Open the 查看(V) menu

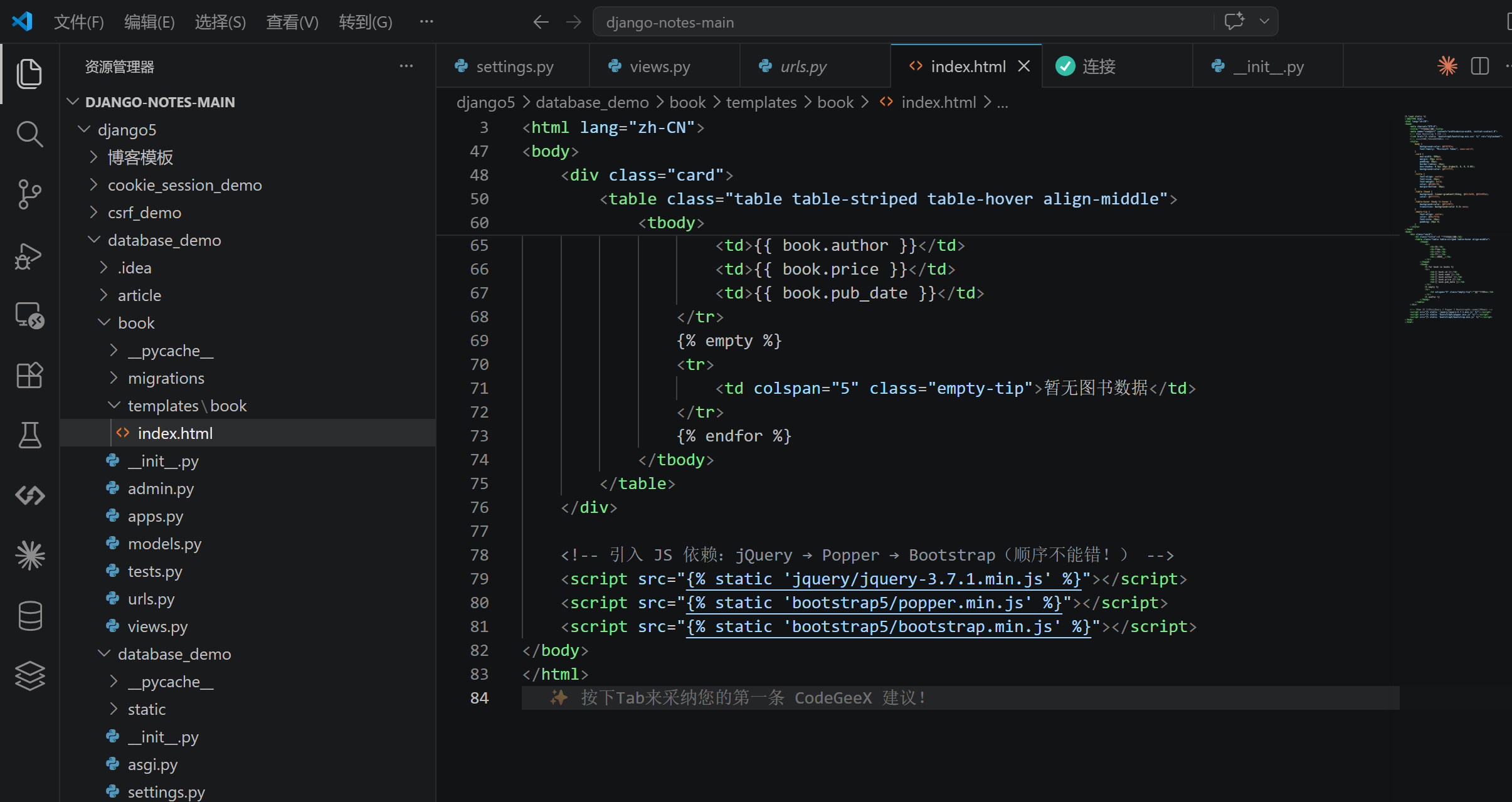pos(292,22)
